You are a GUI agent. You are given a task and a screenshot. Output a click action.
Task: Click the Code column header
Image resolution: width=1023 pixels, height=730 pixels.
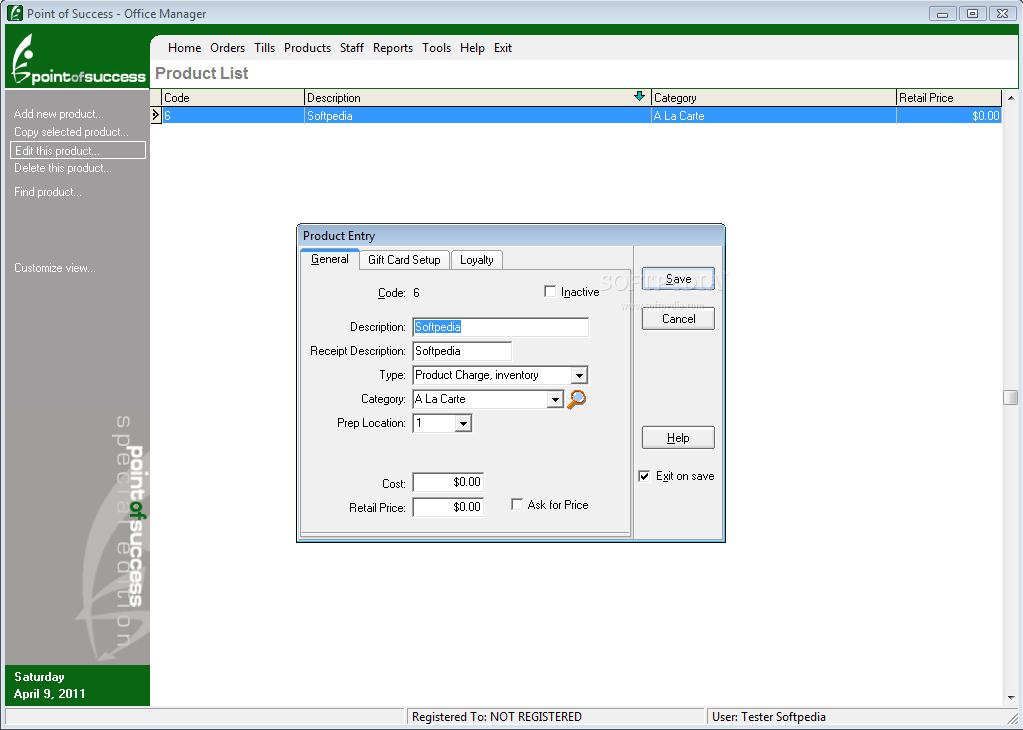(233, 98)
